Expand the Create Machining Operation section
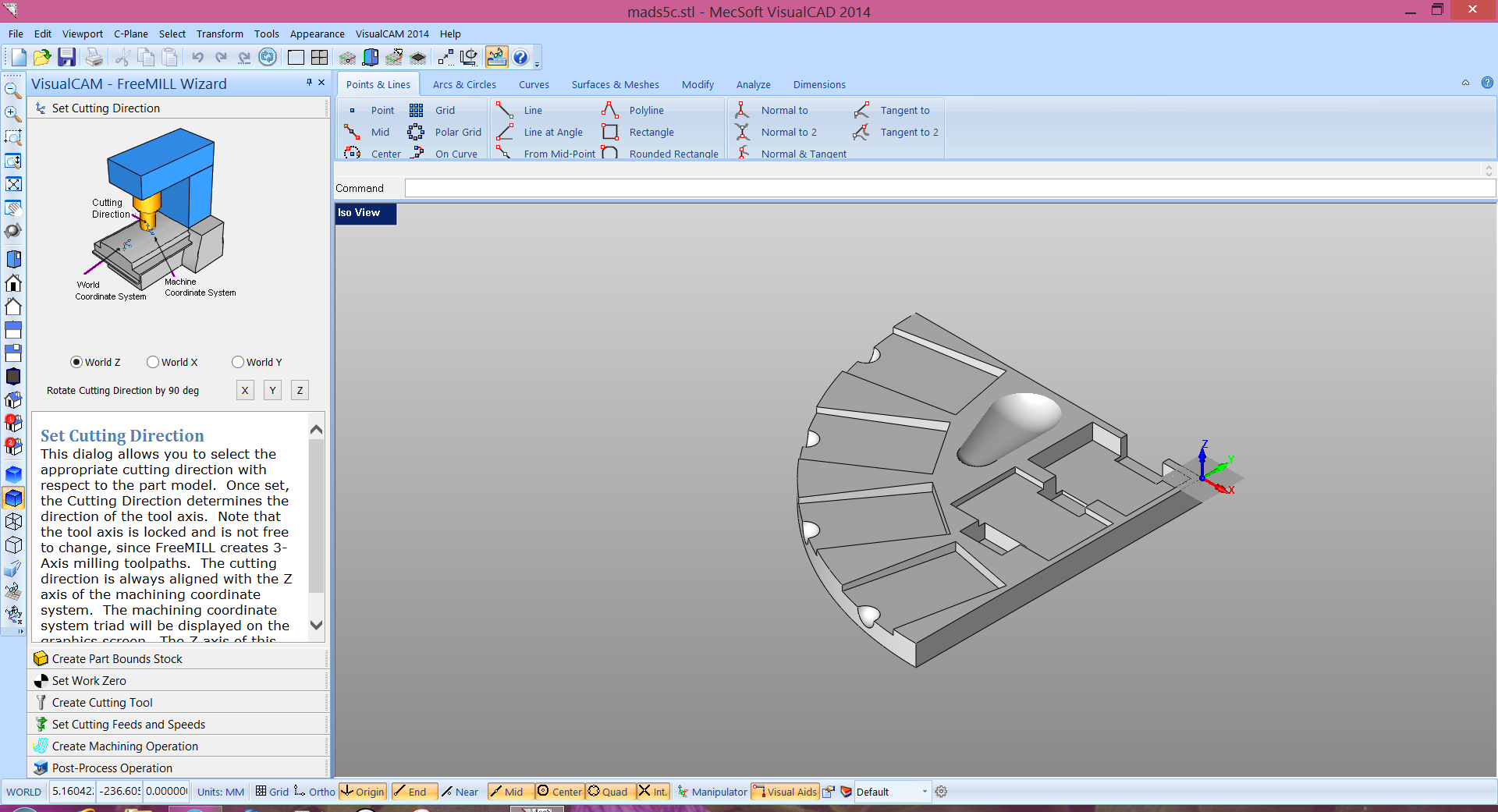This screenshot has width=1498, height=812. (x=125, y=746)
